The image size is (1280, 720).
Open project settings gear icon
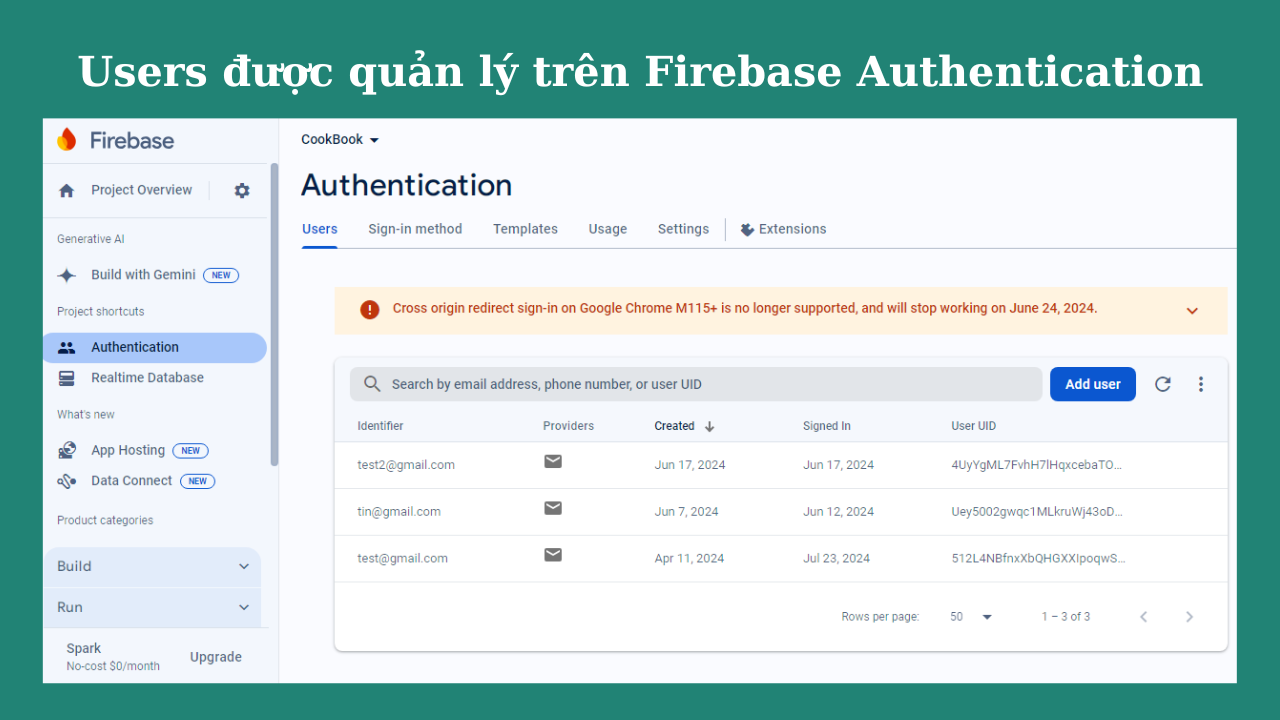point(242,191)
